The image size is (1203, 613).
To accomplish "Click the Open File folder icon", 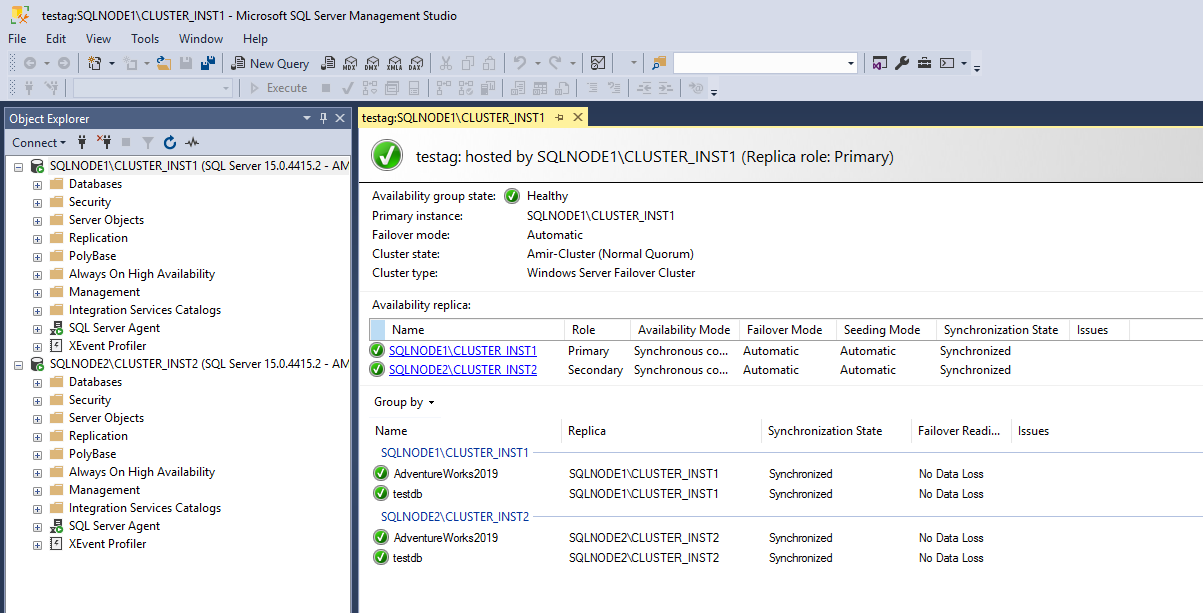I will tap(165, 63).
